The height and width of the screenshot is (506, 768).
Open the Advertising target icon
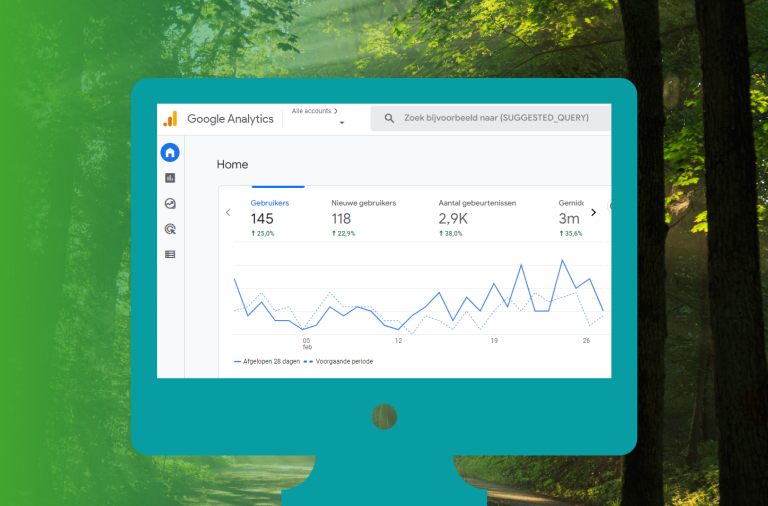pyautogui.click(x=170, y=229)
